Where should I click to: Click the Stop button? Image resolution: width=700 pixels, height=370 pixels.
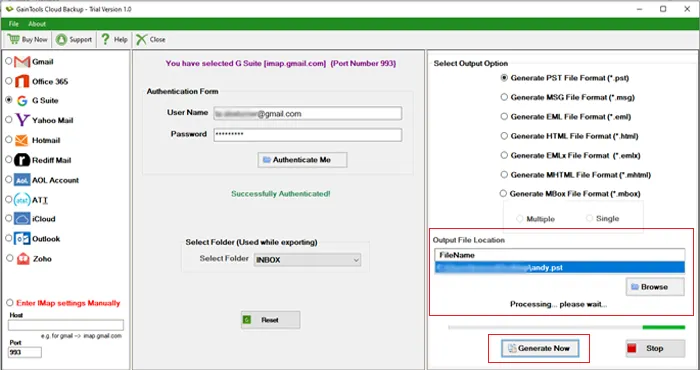click(655, 348)
